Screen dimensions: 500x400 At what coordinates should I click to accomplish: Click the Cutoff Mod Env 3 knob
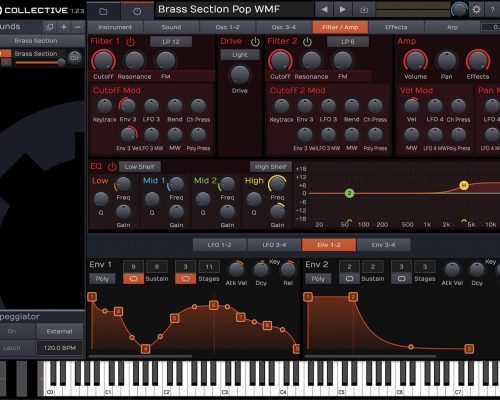pyautogui.click(x=127, y=106)
